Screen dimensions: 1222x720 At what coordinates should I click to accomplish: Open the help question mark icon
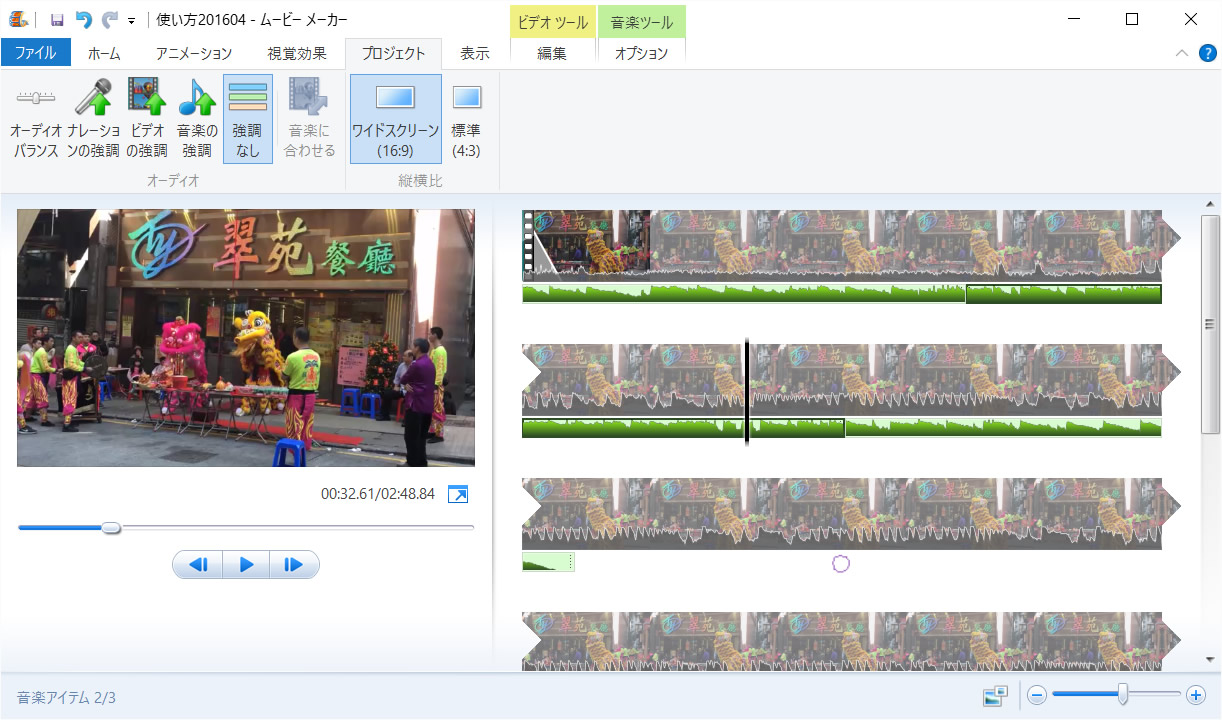click(1207, 53)
